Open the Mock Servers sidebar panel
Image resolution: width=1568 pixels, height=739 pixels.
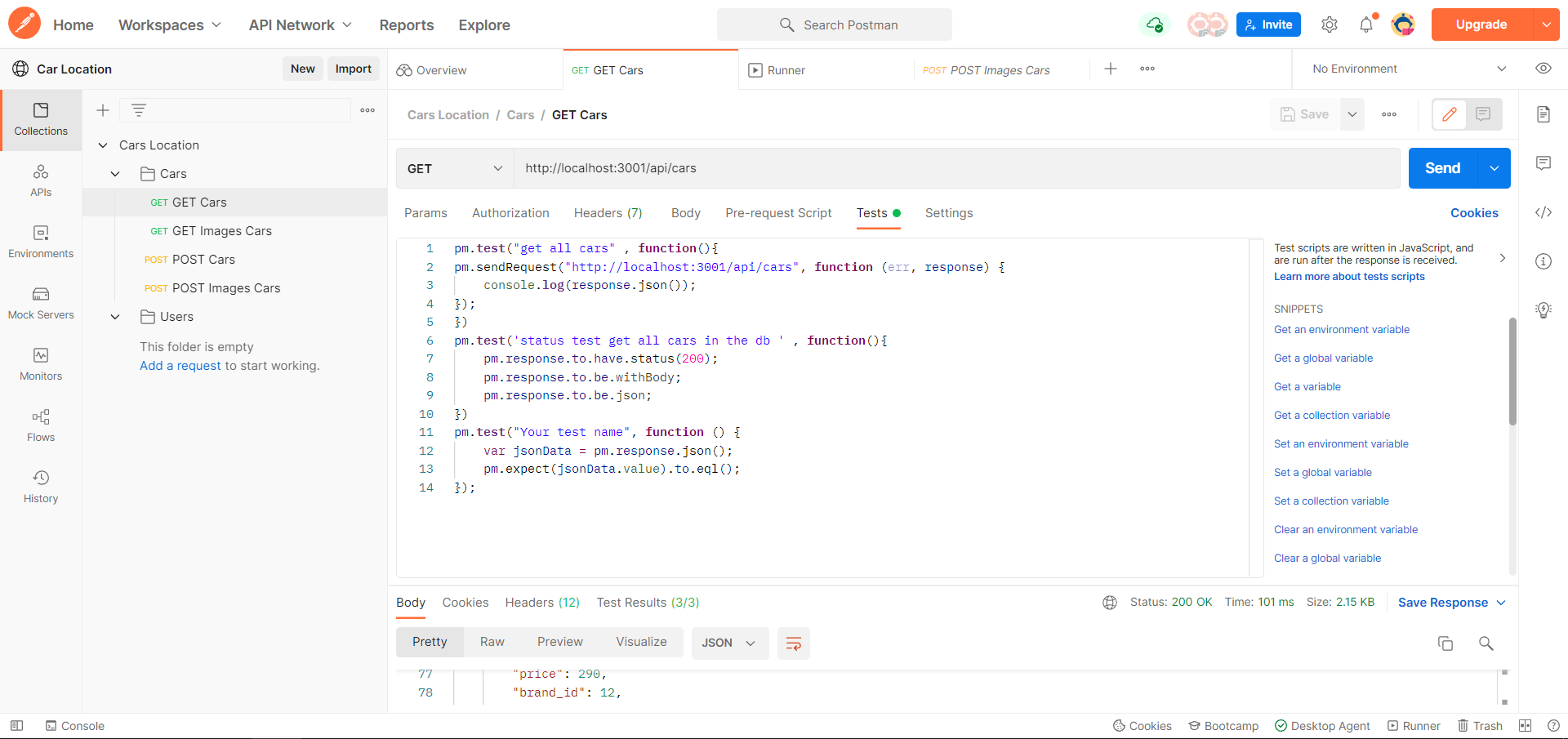(41, 303)
